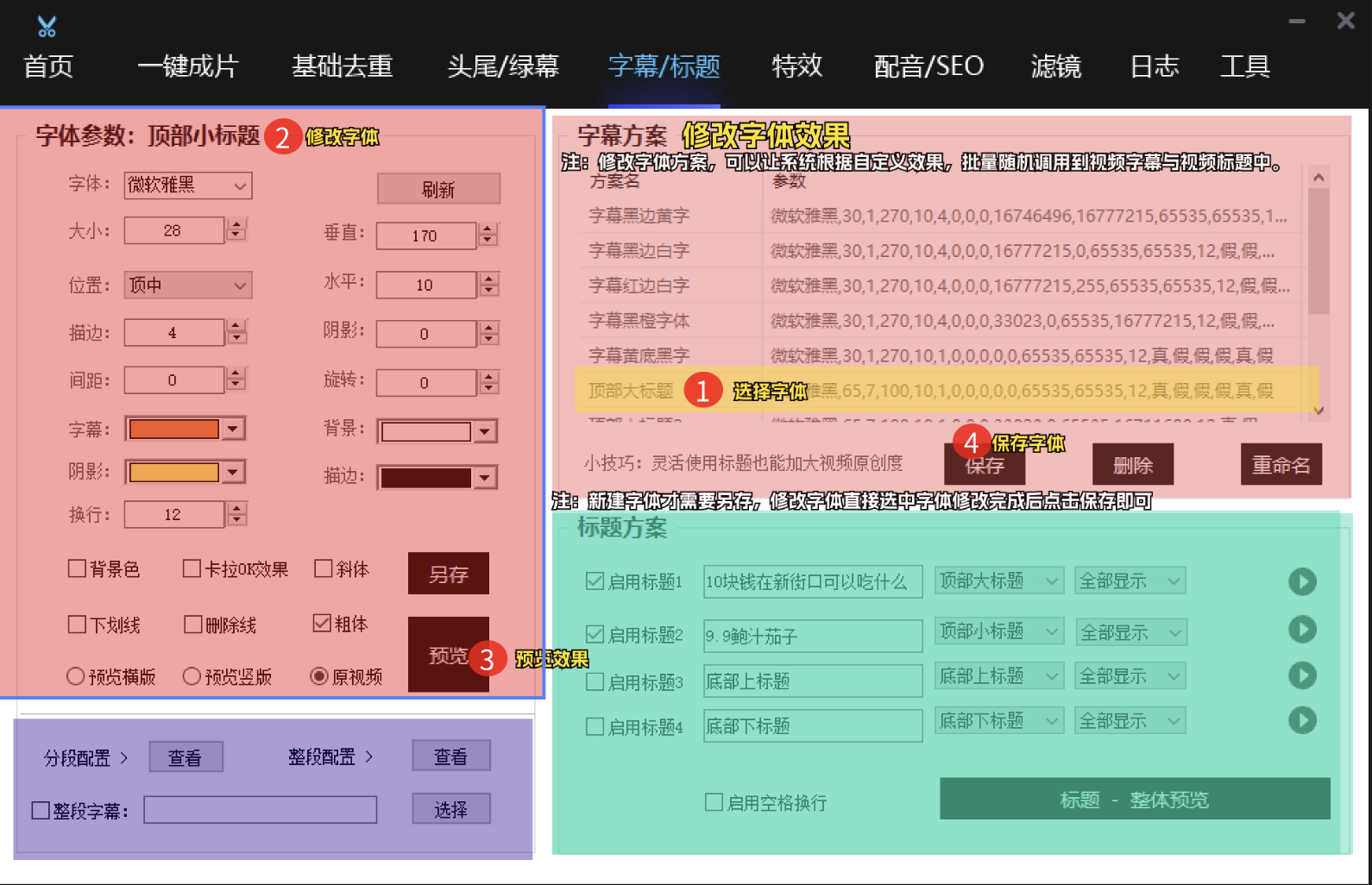The width and height of the screenshot is (1372, 885).
Task: Enable 删除线 checkbox
Action: (193, 625)
